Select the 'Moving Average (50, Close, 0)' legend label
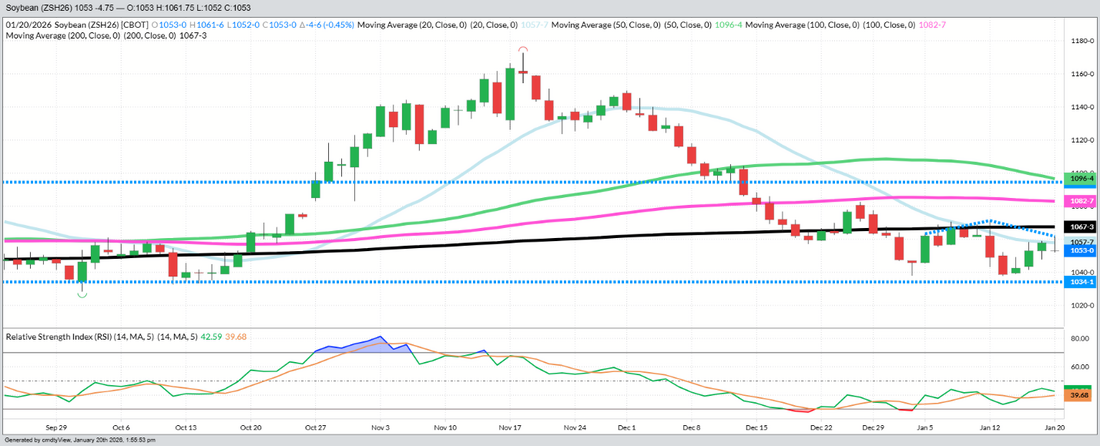 tap(604, 25)
